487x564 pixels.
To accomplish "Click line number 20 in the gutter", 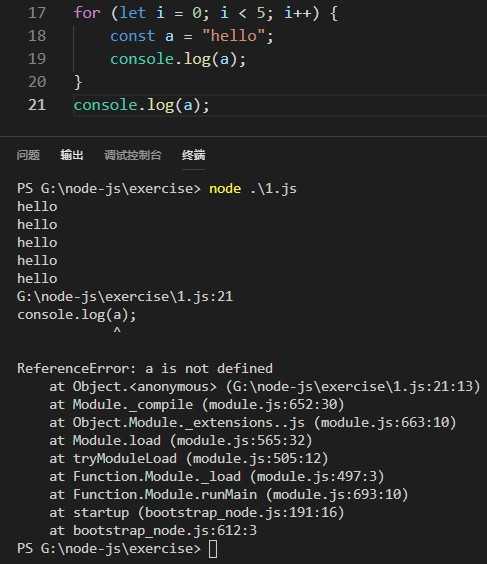I will [37, 82].
